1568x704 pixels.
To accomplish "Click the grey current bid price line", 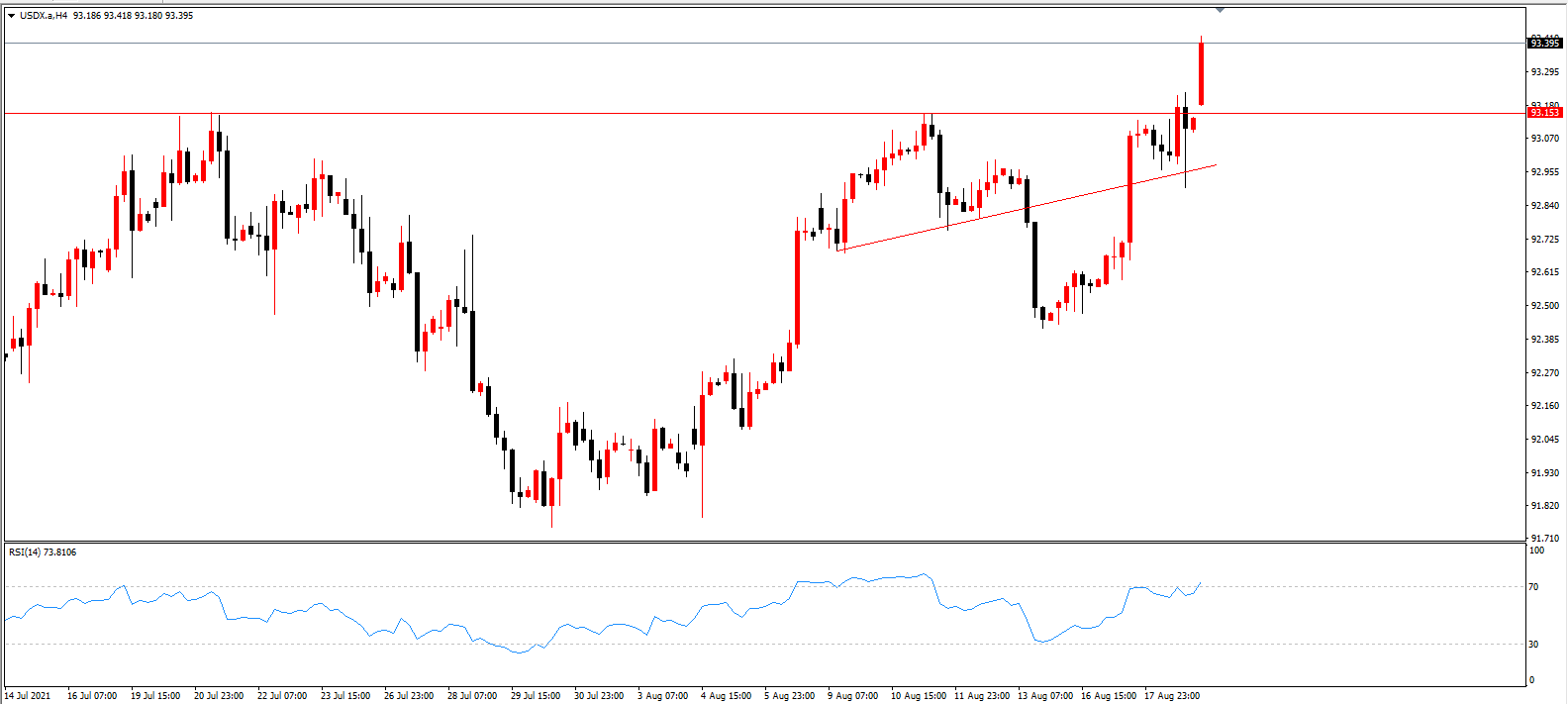I will click(x=764, y=43).
